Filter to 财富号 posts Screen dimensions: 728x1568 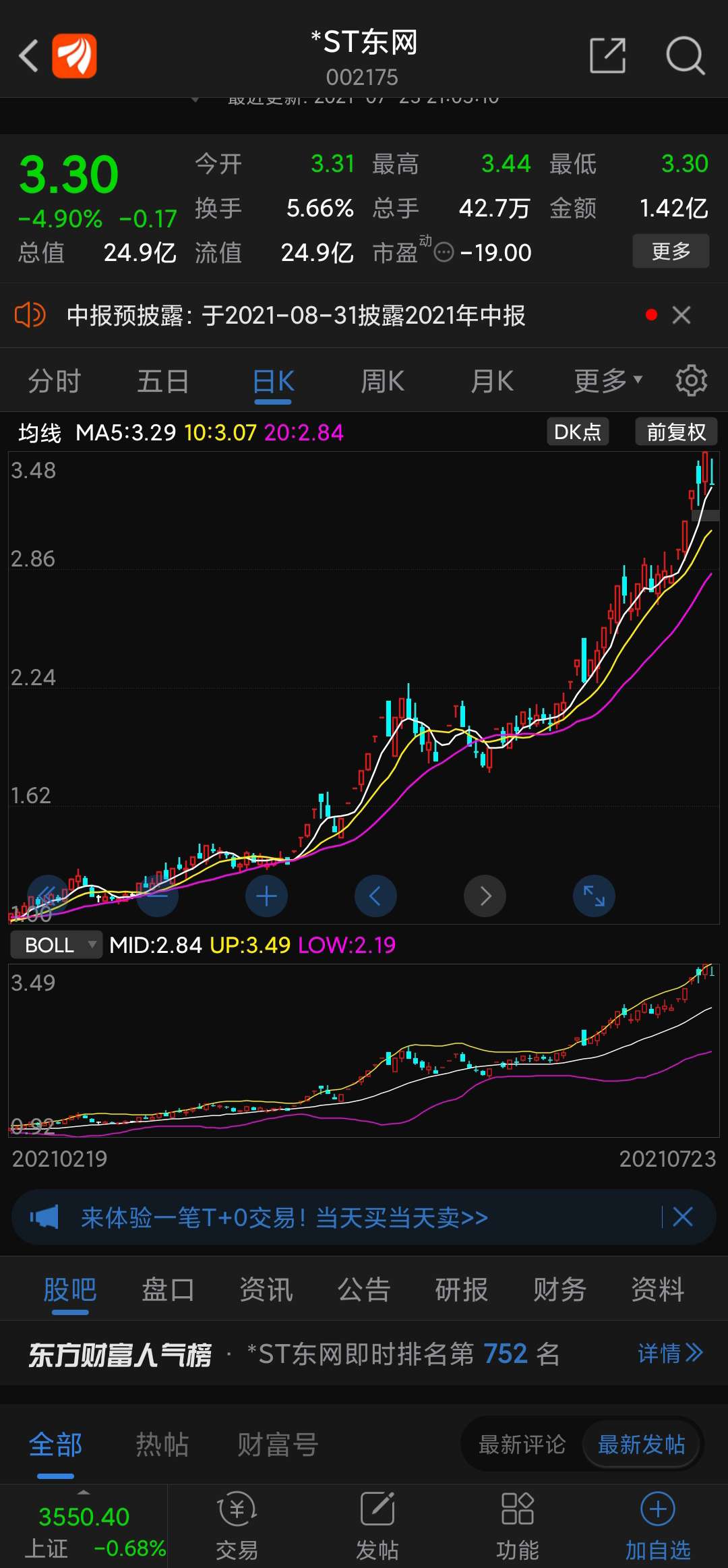point(277,1445)
